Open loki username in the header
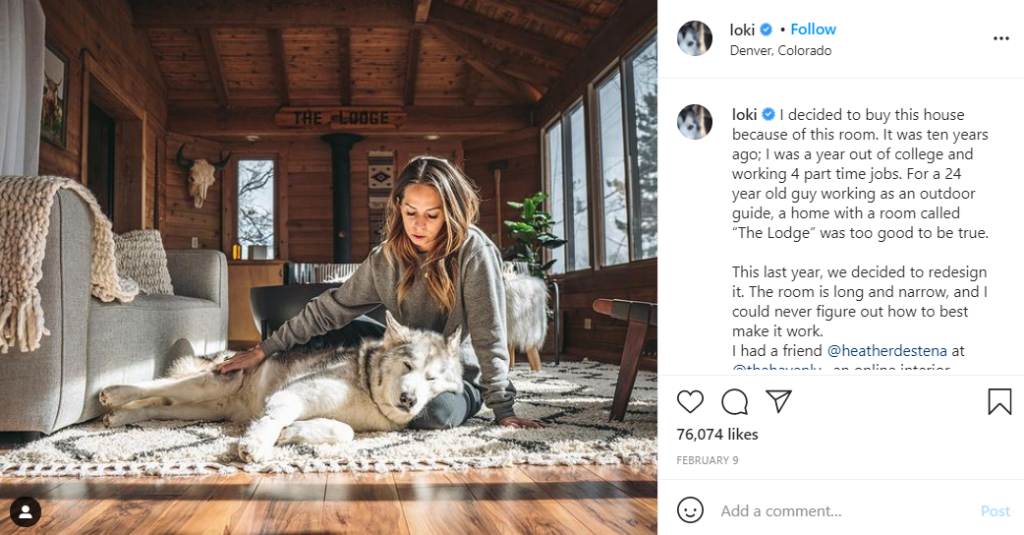Screen dimensions: 1024x535 [x=742, y=30]
